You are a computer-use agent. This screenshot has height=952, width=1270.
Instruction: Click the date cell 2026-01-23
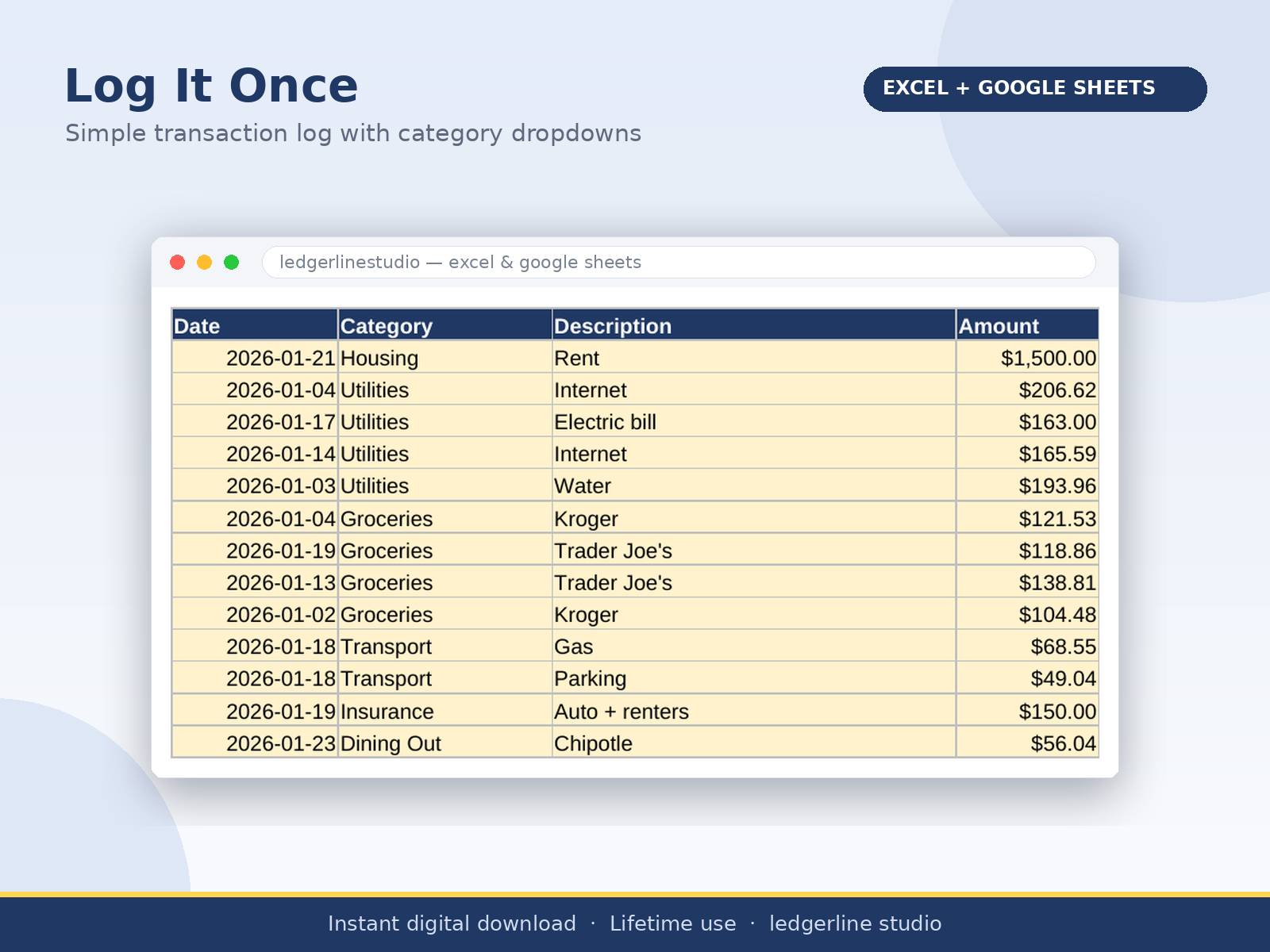point(255,743)
